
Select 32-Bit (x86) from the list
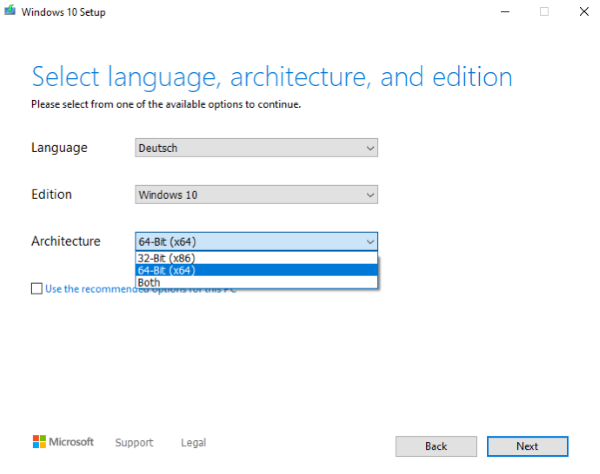[256, 258]
